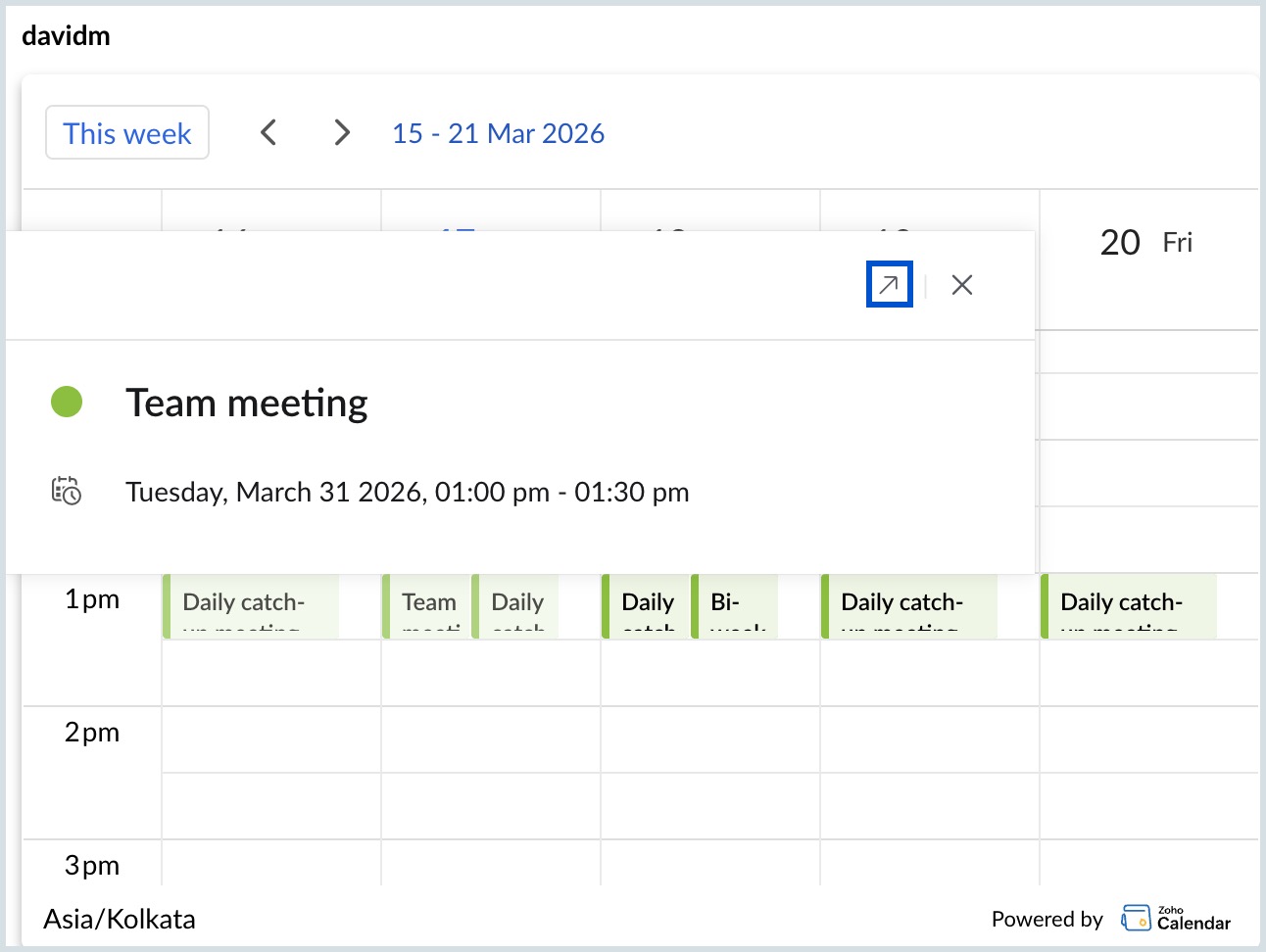Image resolution: width=1266 pixels, height=952 pixels.
Task: Select the 20 Fri column header
Action: coord(1145,243)
